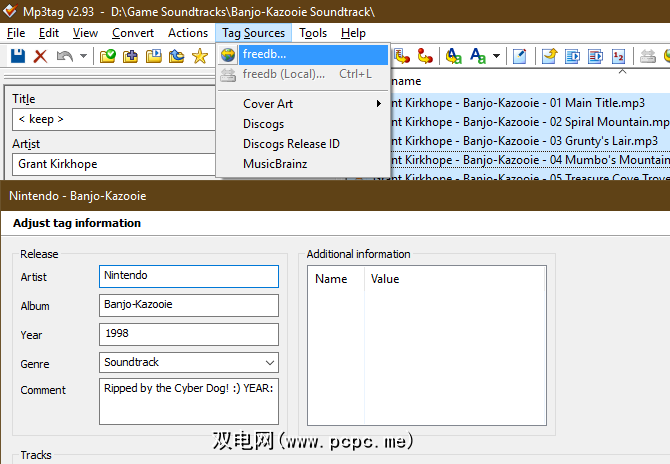Click the Album field containing Banjo-Kazooie
This screenshot has height=464, width=670.
(x=189, y=305)
